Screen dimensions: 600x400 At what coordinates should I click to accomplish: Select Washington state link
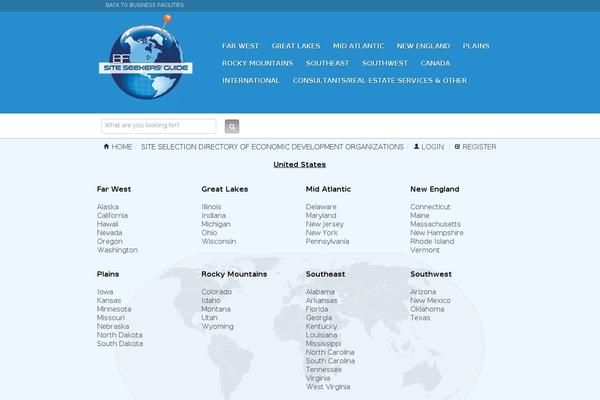(x=117, y=250)
